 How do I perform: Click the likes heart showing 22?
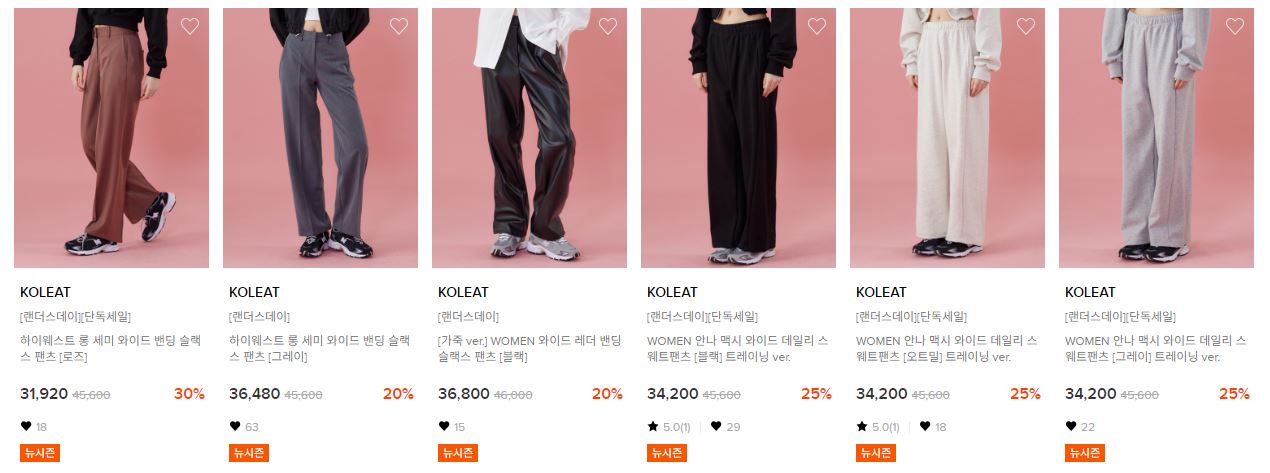point(1071,426)
